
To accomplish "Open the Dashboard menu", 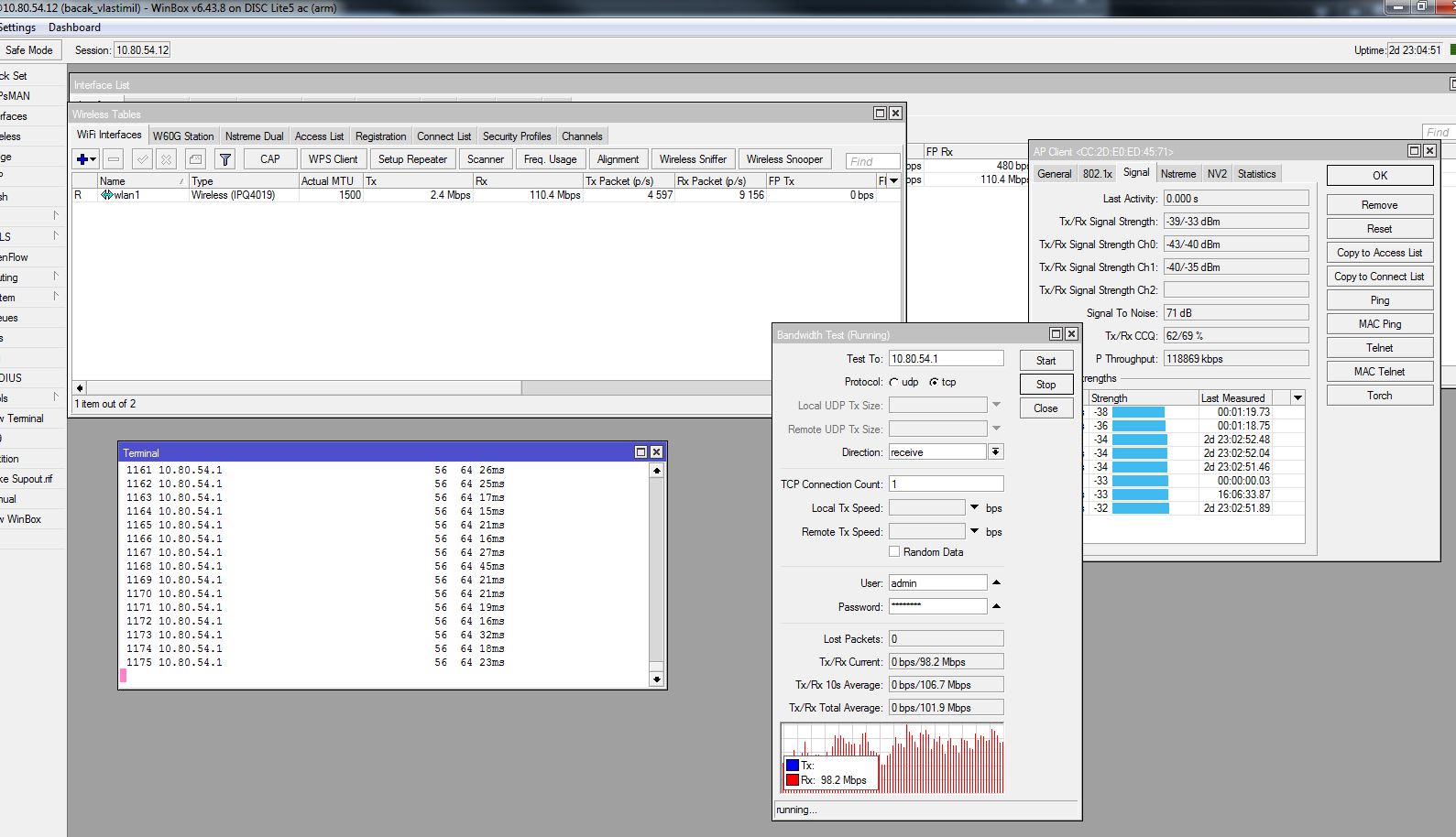I will point(74,27).
